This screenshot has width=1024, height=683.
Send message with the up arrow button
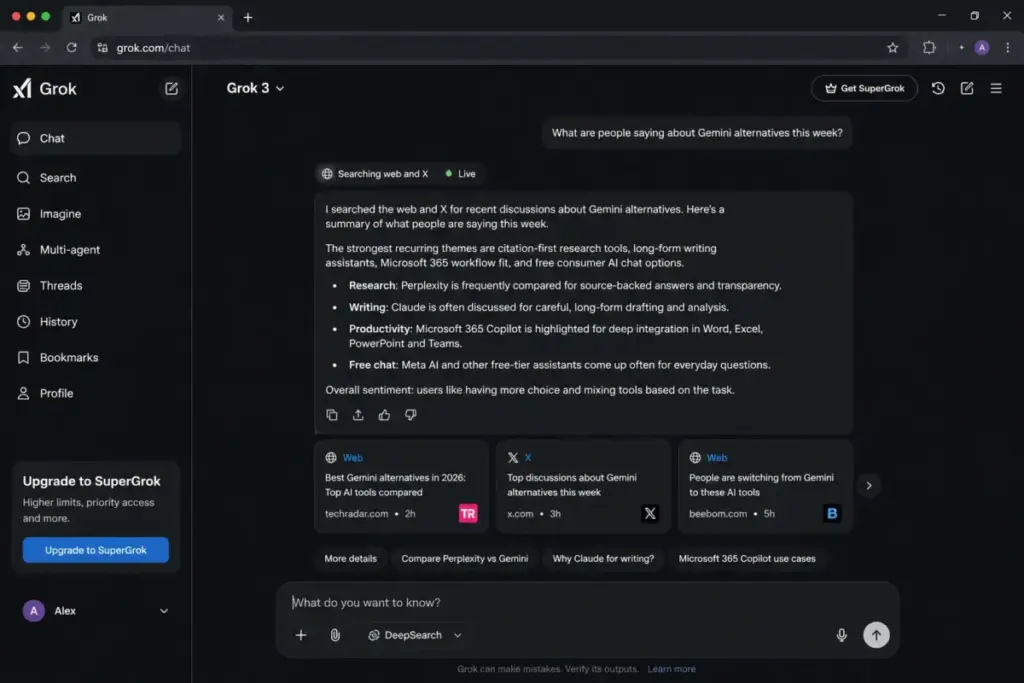tap(876, 635)
